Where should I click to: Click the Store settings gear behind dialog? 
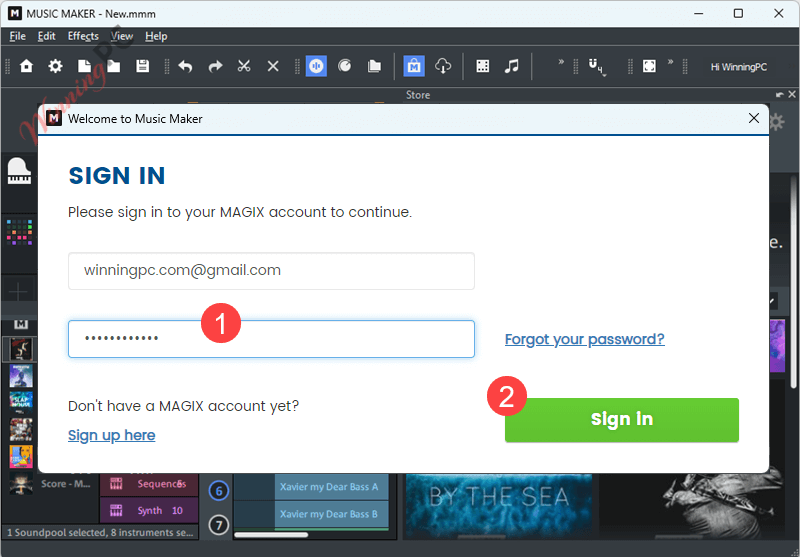[x=777, y=122]
